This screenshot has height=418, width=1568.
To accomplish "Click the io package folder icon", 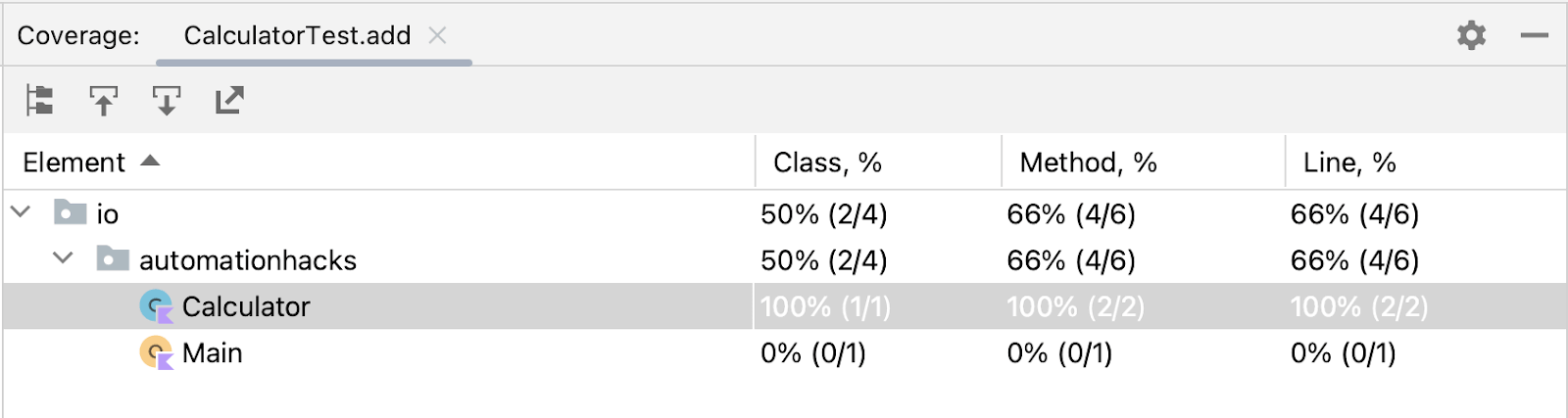I will 70,212.
